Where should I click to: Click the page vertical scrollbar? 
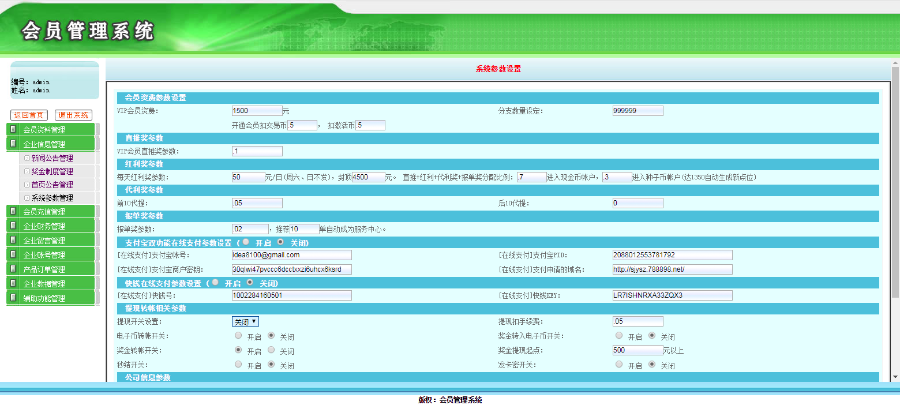[x=894, y=220]
